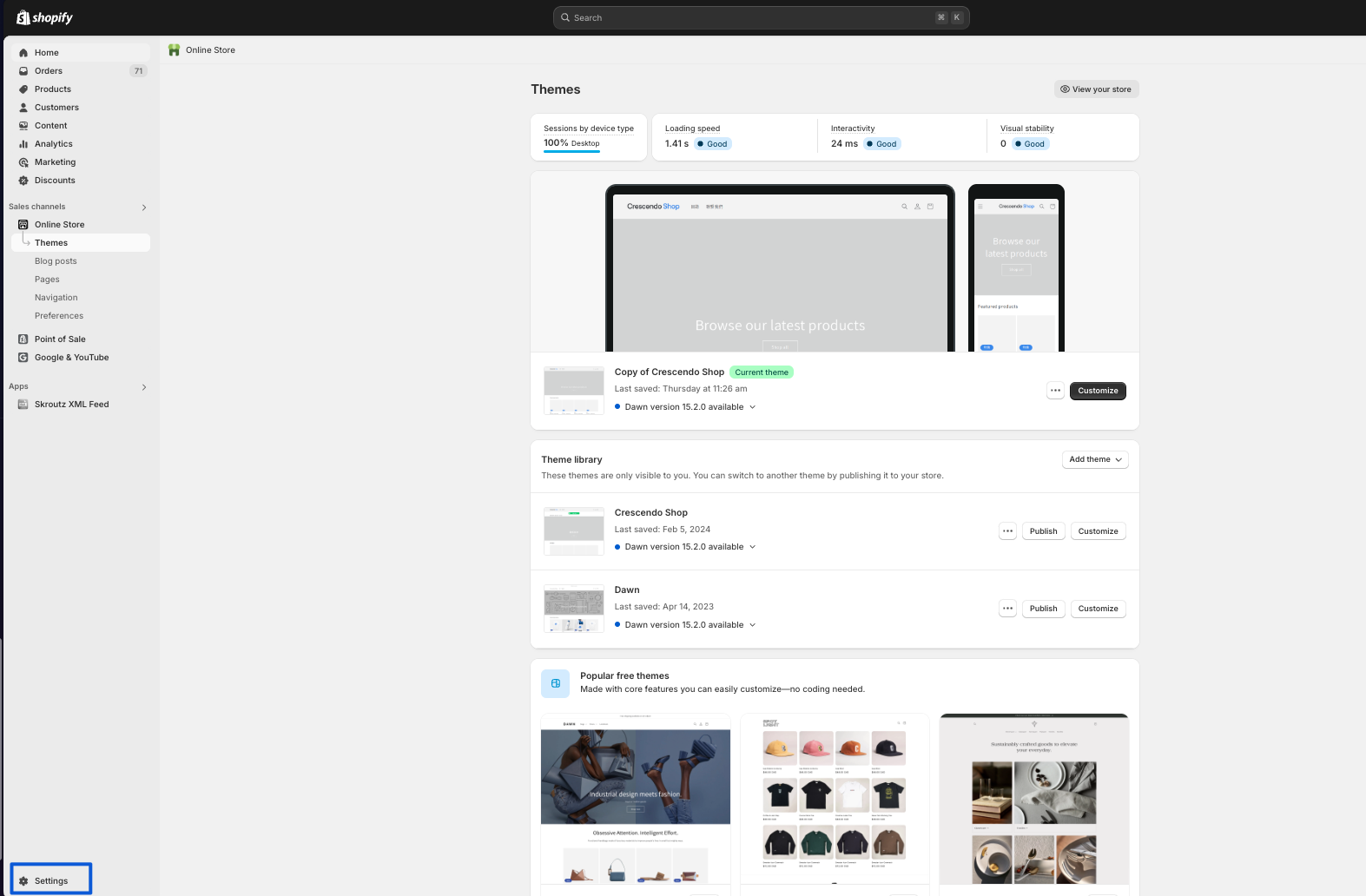Click the Orders inbox icon
The image size is (1366, 896).
[x=23, y=71]
